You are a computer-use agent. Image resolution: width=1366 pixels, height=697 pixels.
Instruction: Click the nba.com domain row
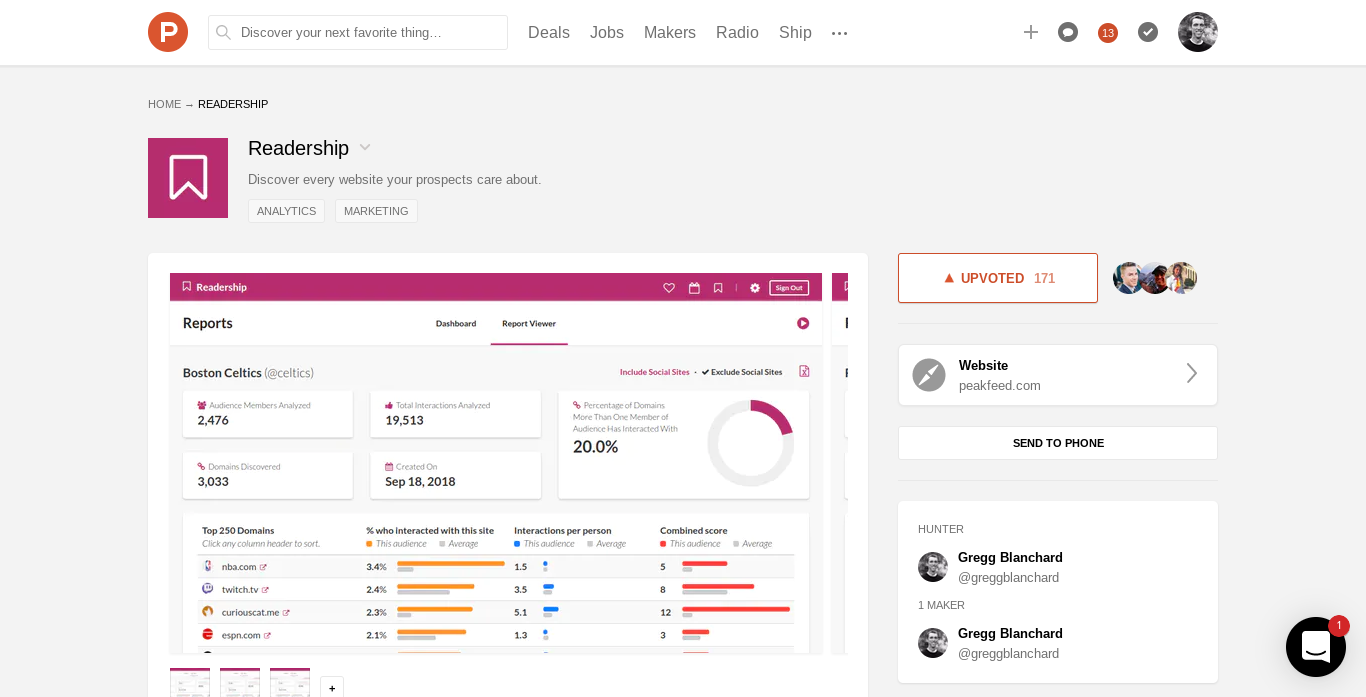pyautogui.click(x=498, y=566)
